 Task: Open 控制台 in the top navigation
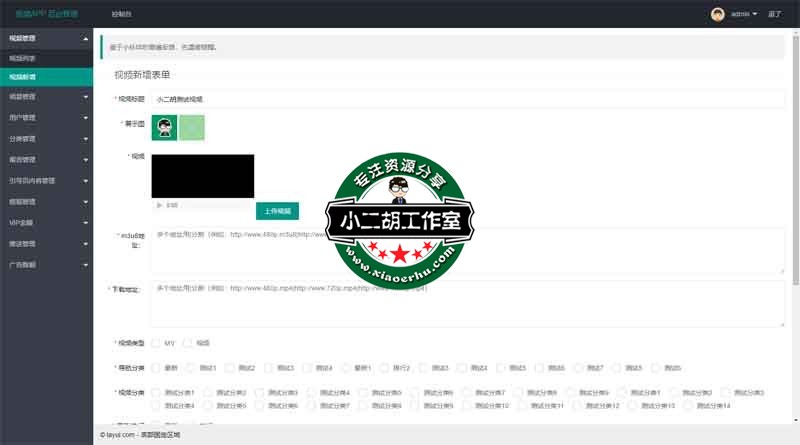coord(121,14)
